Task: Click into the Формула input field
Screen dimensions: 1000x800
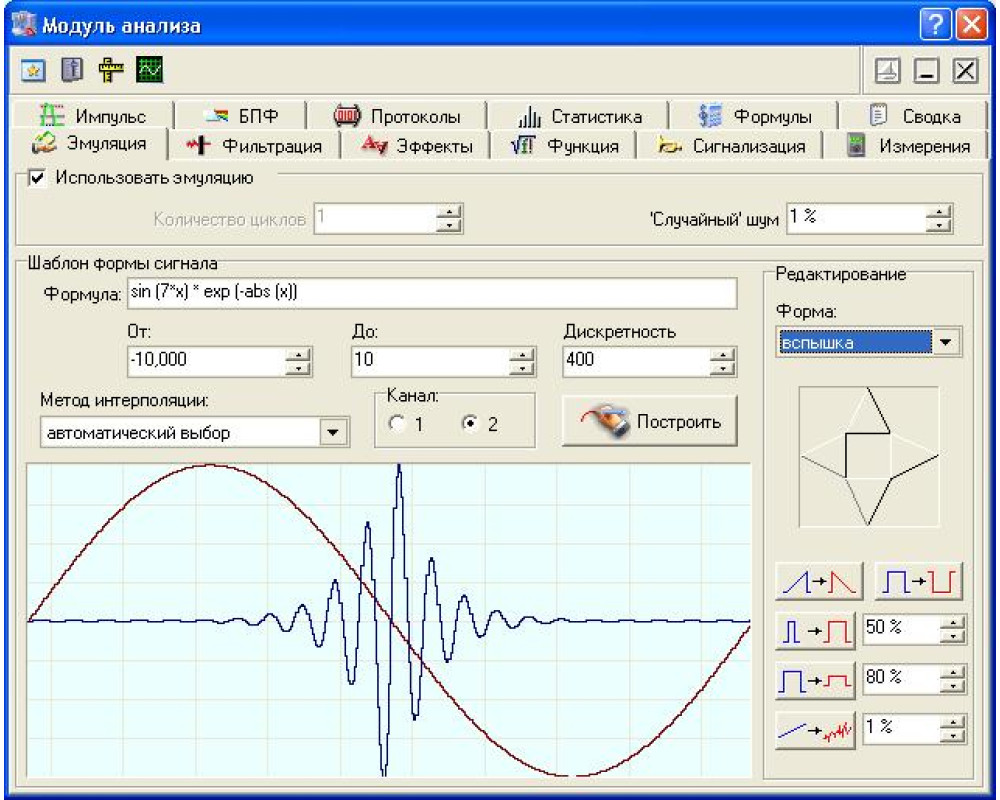Action: pos(430,293)
